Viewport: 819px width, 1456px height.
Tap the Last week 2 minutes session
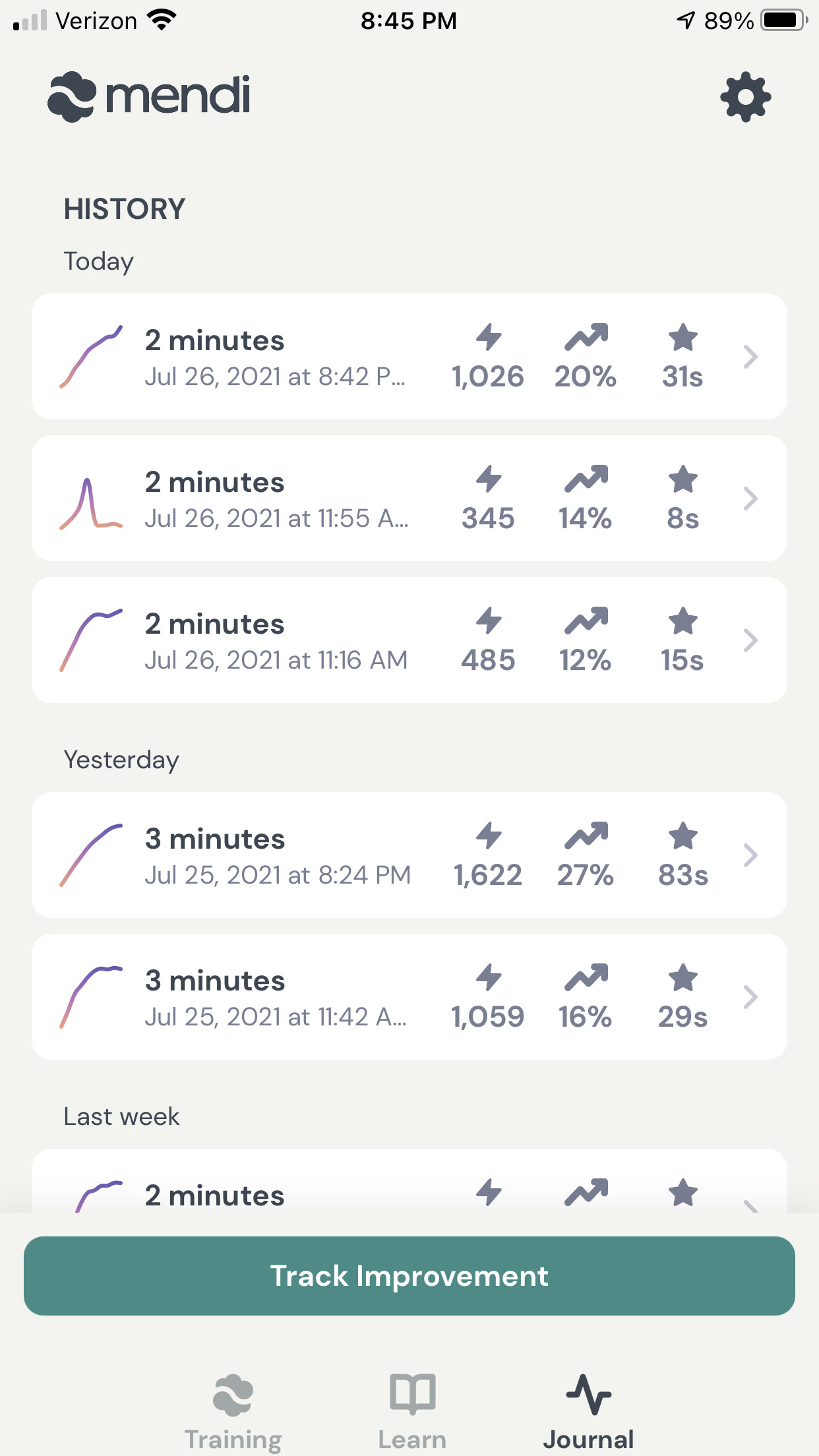tap(277, 1187)
